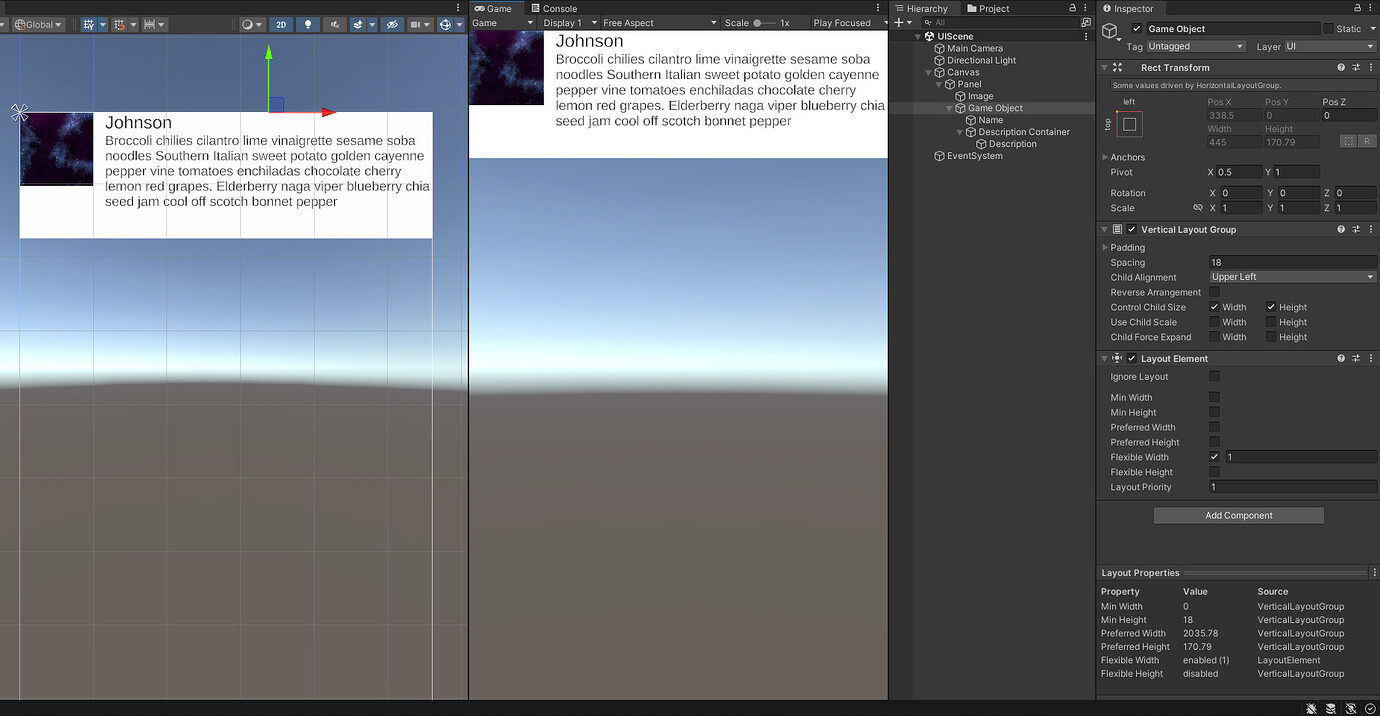This screenshot has height=716, width=1380.
Task: Enable Child Force Expand Width checkbox
Action: pos(1214,336)
